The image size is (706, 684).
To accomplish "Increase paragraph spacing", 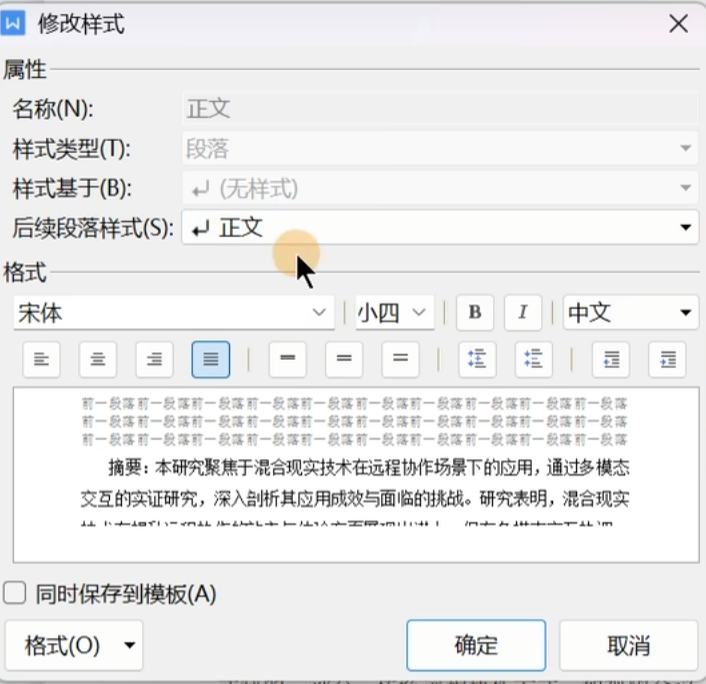I will point(477,359).
